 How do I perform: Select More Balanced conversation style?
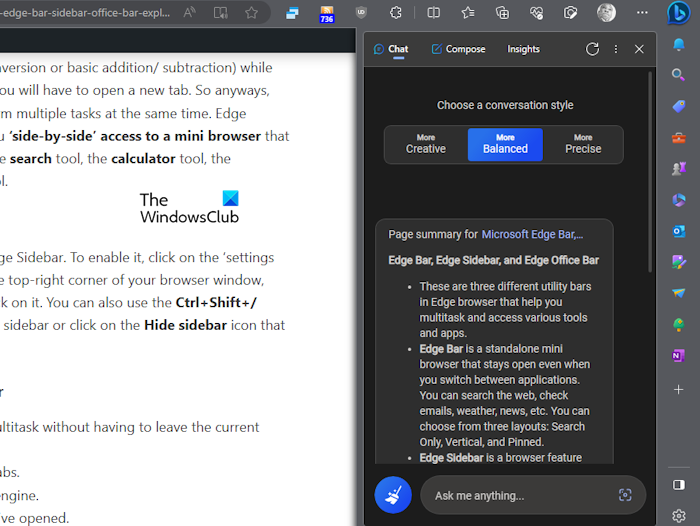505,145
